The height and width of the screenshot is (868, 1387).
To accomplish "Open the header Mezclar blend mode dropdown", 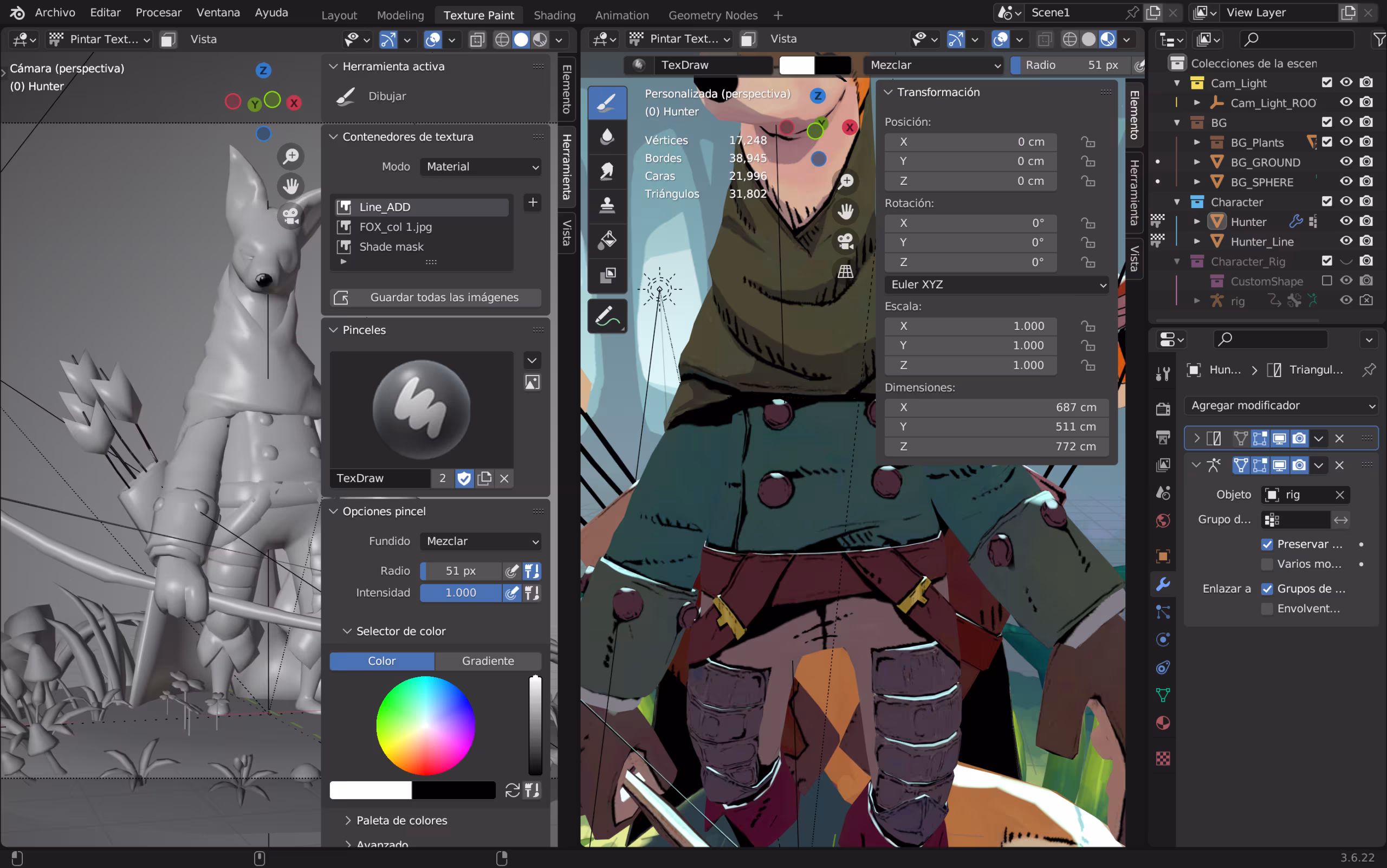I will click(934, 66).
